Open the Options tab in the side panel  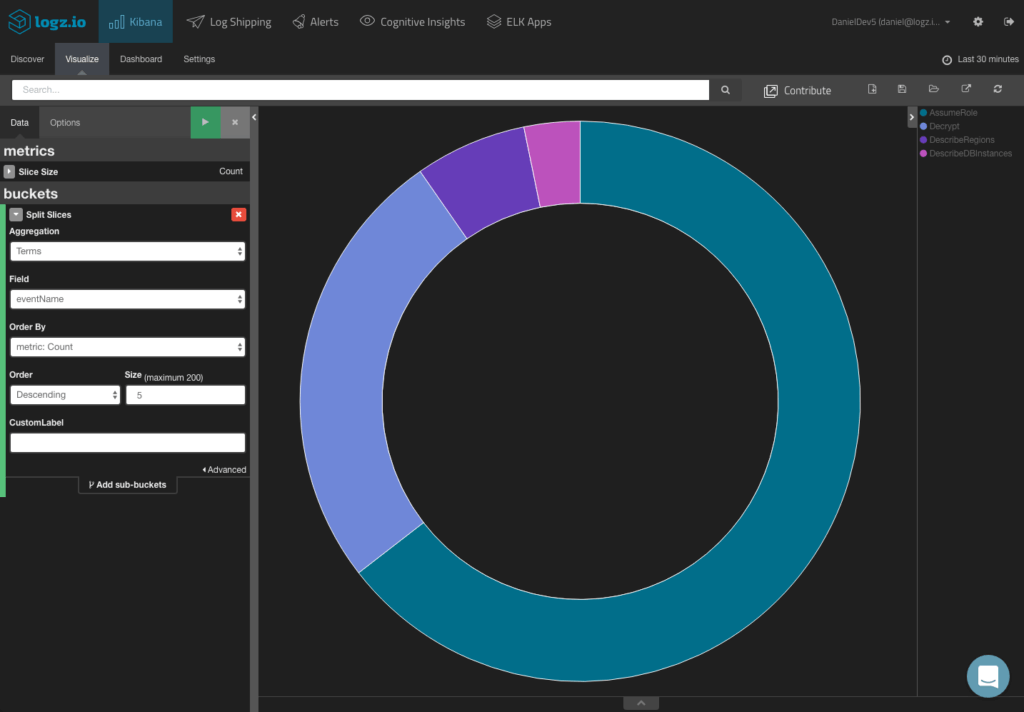pyautogui.click(x=64, y=121)
